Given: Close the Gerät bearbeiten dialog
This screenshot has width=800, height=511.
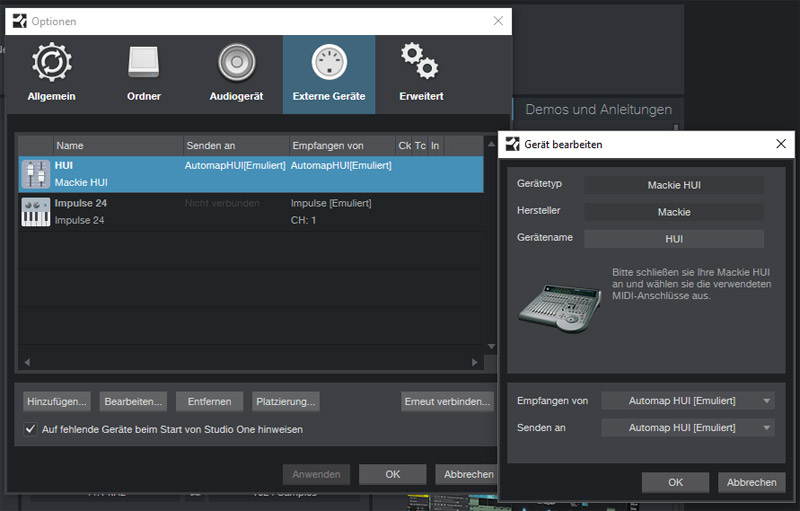Looking at the screenshot, I should pos(780,144).
